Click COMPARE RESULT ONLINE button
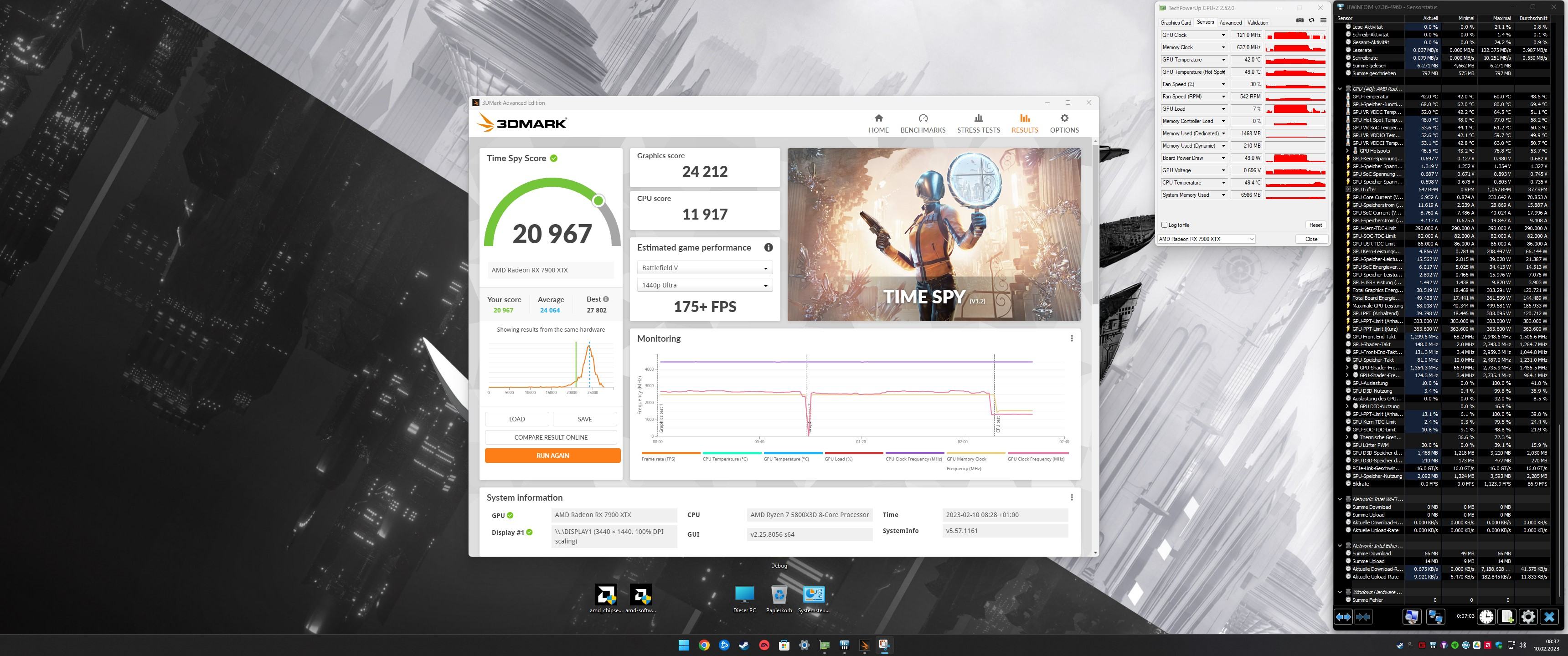The height and width of the screenshot is (656, 1568). click(551, 437)
